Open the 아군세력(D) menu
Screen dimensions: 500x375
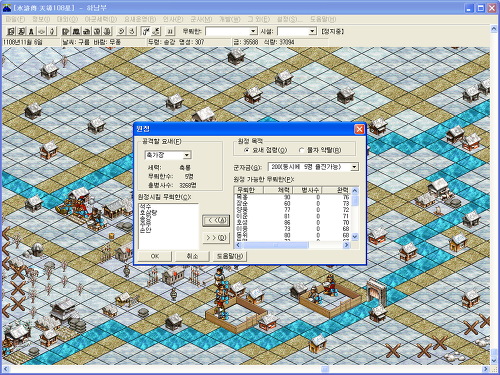coord(101,19)
